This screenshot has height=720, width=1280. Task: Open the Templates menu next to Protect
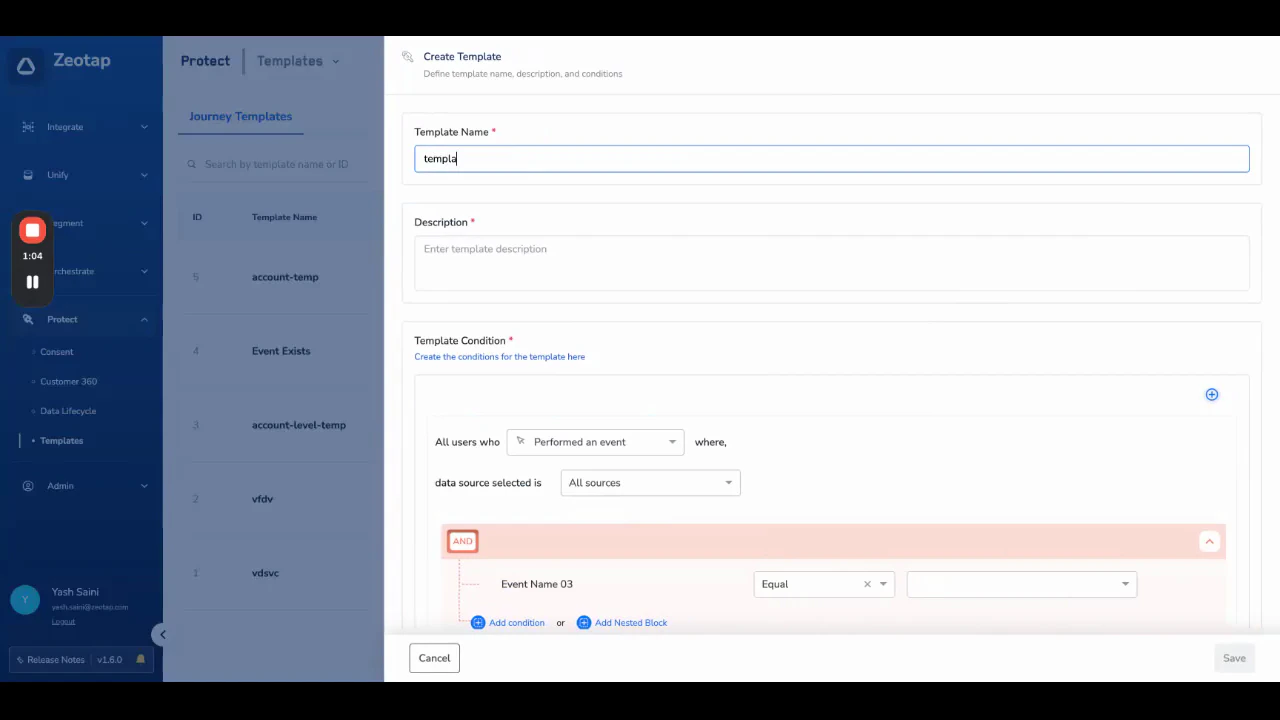click(297, 61)
